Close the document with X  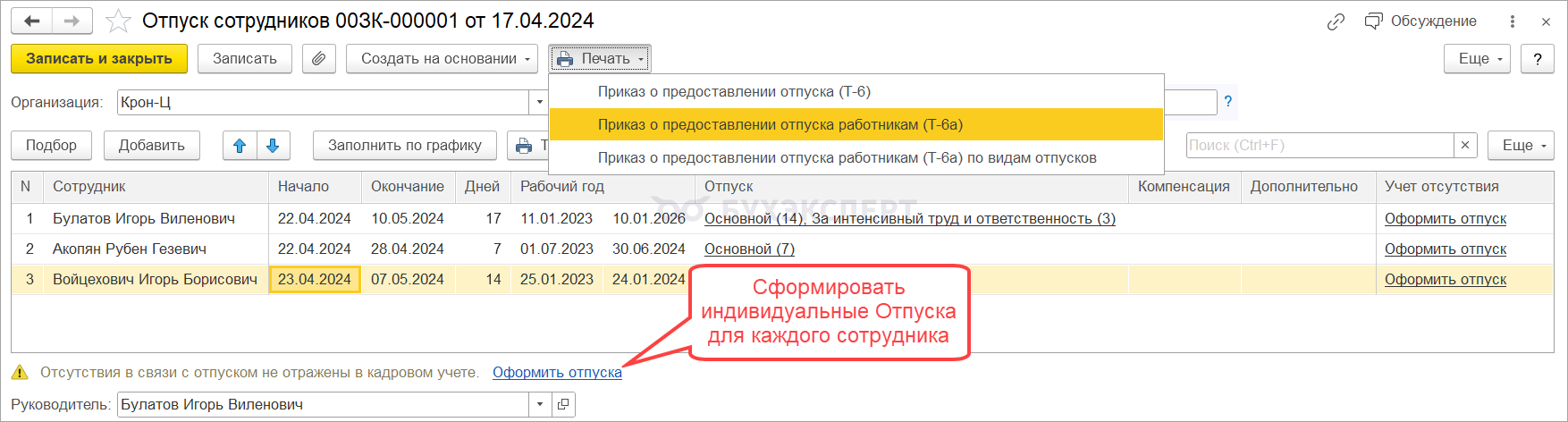point(1547,21)
